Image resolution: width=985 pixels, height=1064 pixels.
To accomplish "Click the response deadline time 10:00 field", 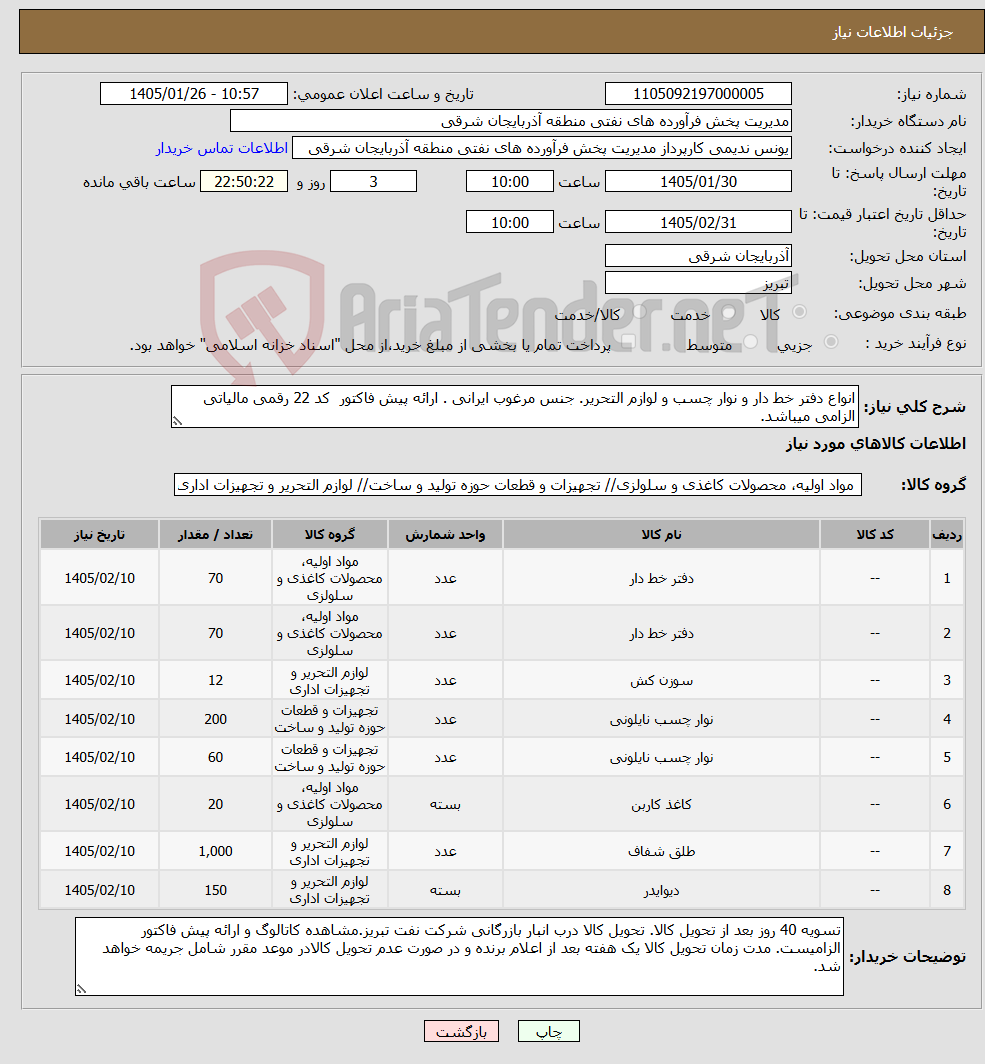I will [509, 181].
